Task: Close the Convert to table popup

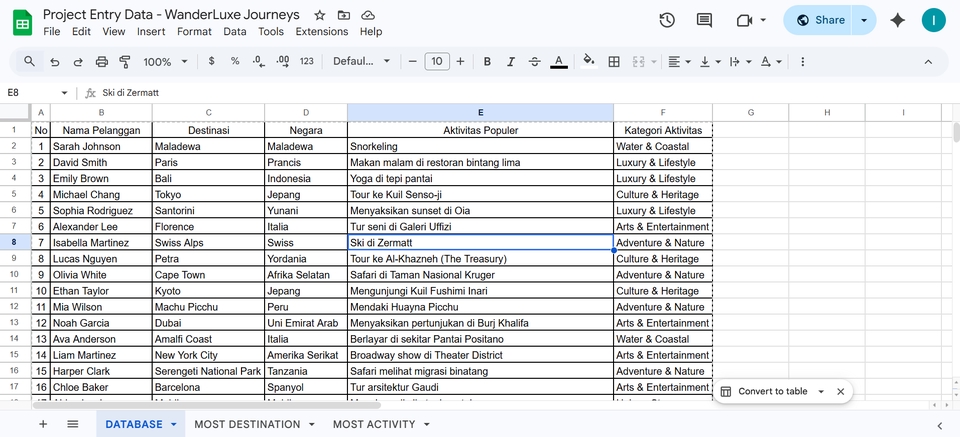Action: 841,392
